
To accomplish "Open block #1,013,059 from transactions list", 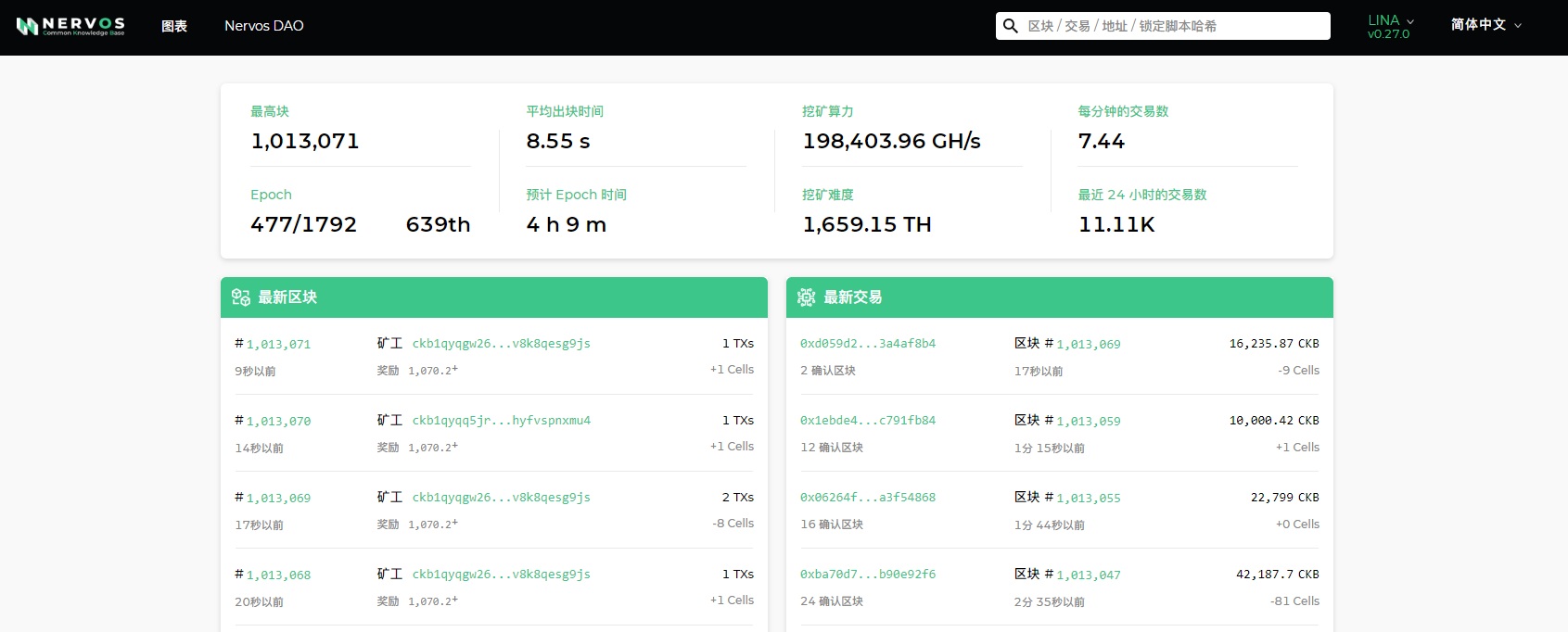I will click(x=1089, y=421).
